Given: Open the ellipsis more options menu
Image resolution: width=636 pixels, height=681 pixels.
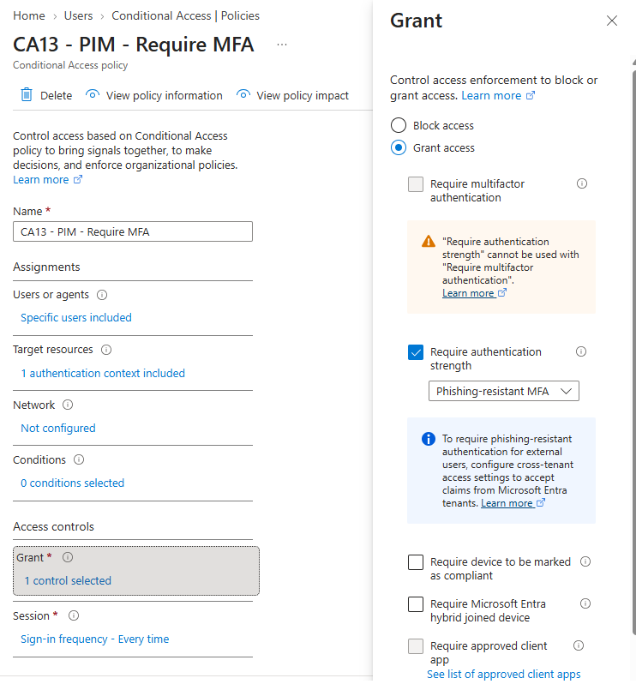Looking at the screenshot, I should click(282, 44).
